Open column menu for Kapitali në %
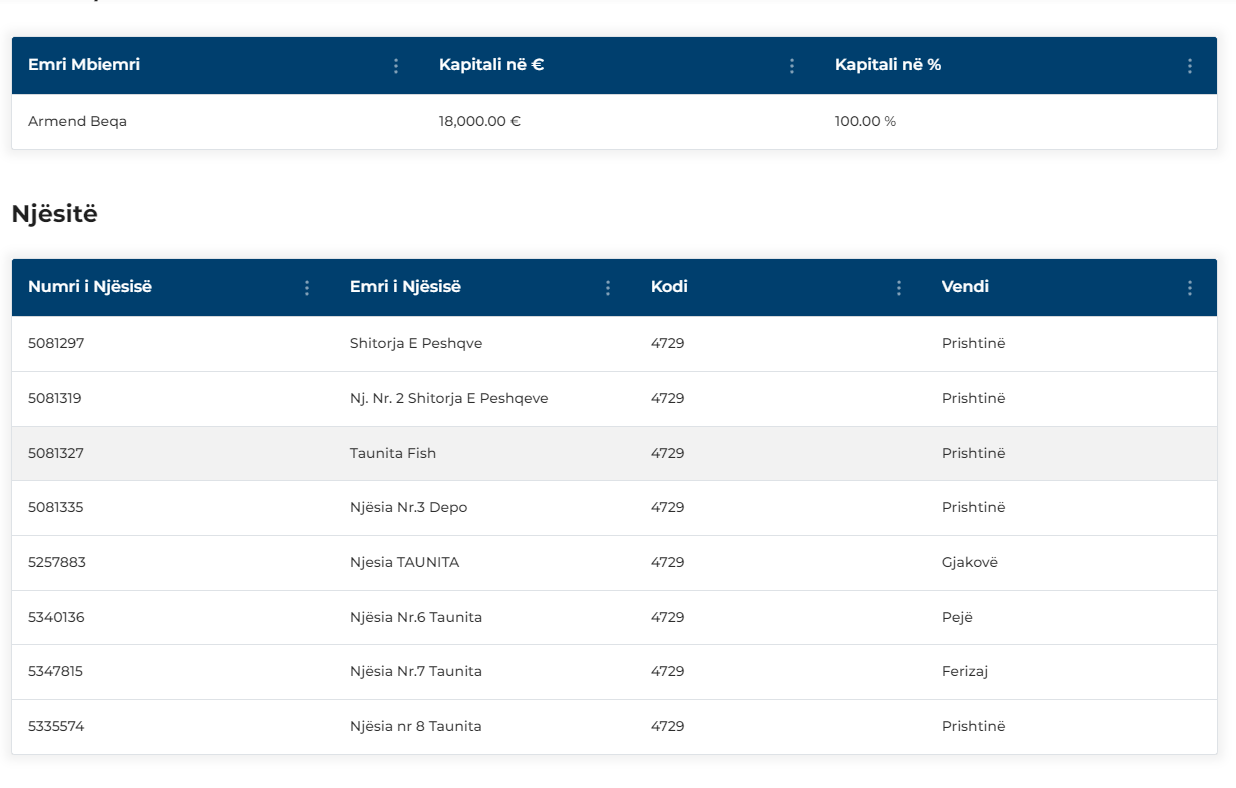 coord(1190,66)
